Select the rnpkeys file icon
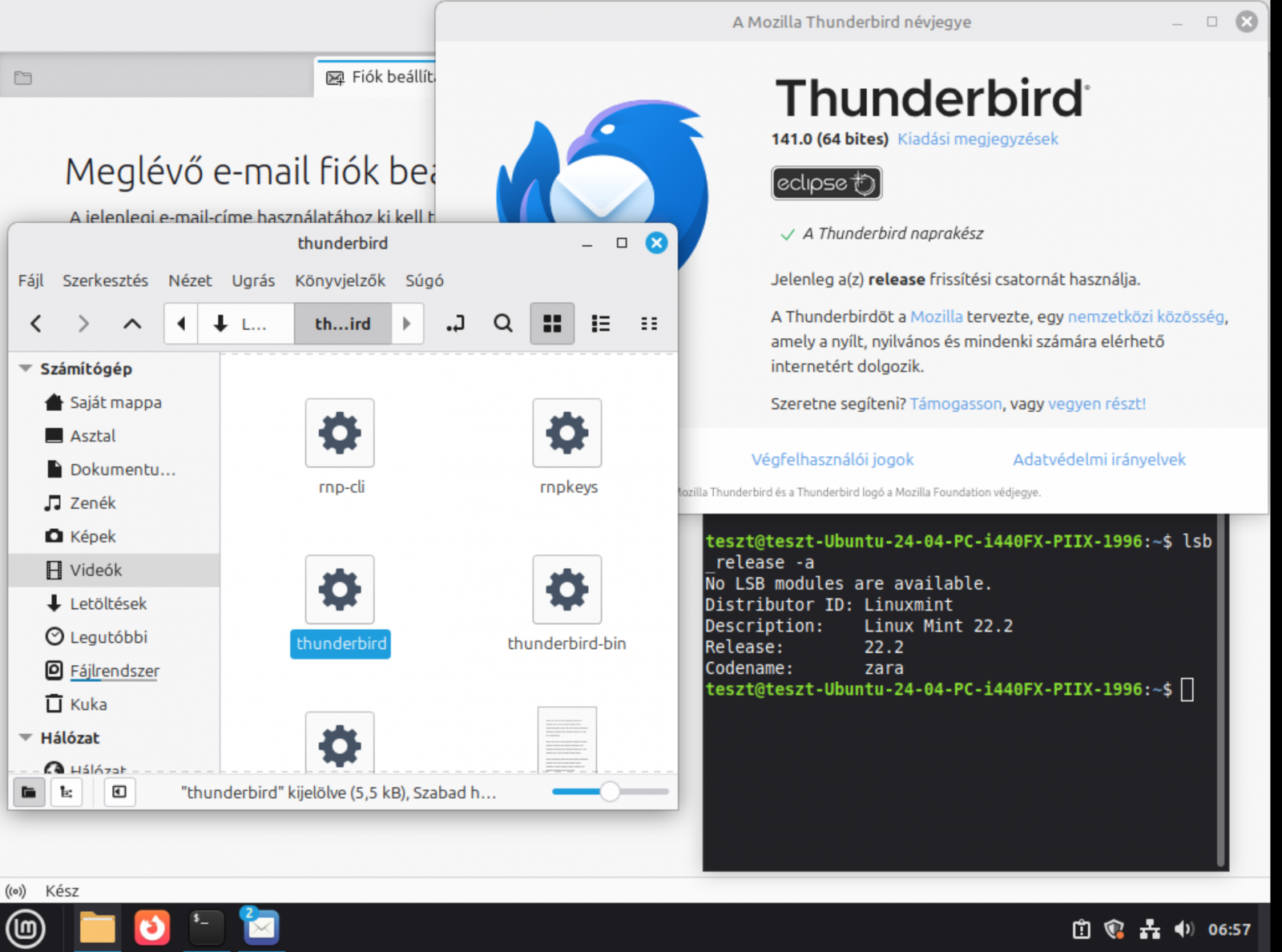Viewport: 1282px width, 952px height. tap(567, 433)
